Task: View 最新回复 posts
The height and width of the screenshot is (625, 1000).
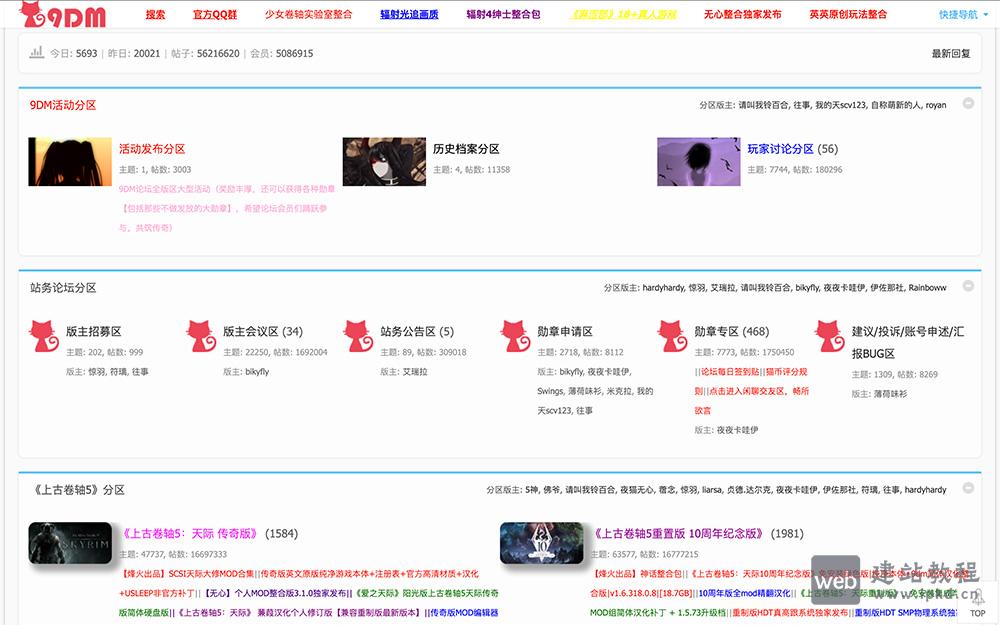Action: (x=951, y=54)
